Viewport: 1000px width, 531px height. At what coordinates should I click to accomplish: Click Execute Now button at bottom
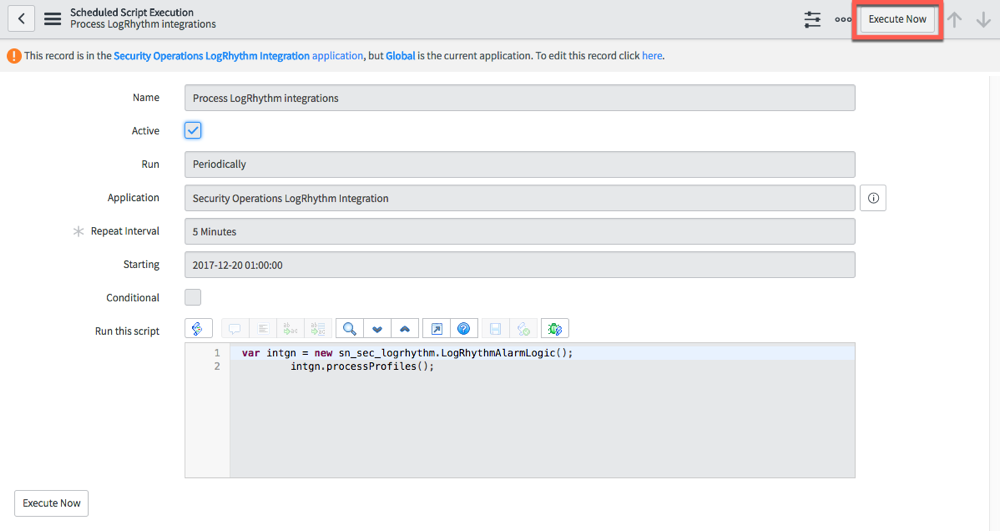(x=52, y=503)
